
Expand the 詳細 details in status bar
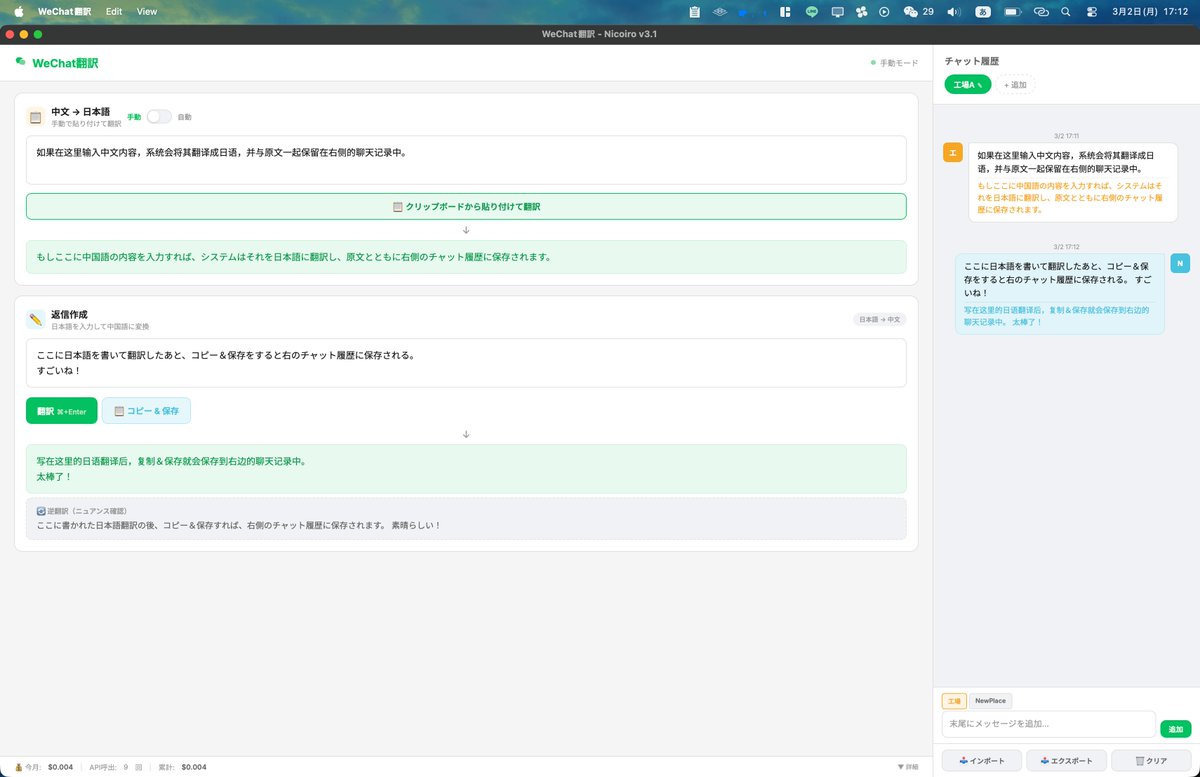pyautogui.click(x=908, y=767)
